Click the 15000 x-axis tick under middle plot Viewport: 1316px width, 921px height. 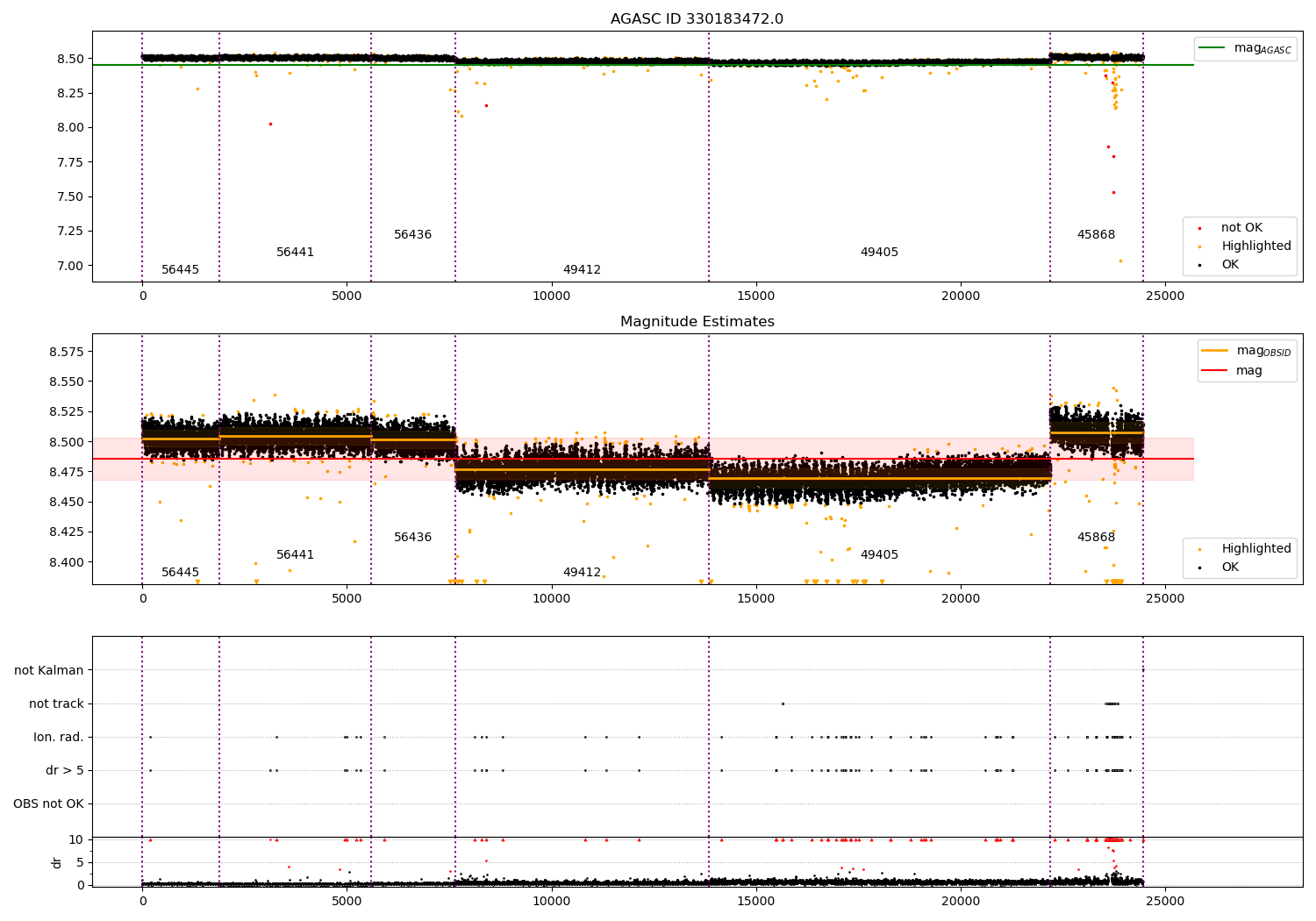click(755, 599)
